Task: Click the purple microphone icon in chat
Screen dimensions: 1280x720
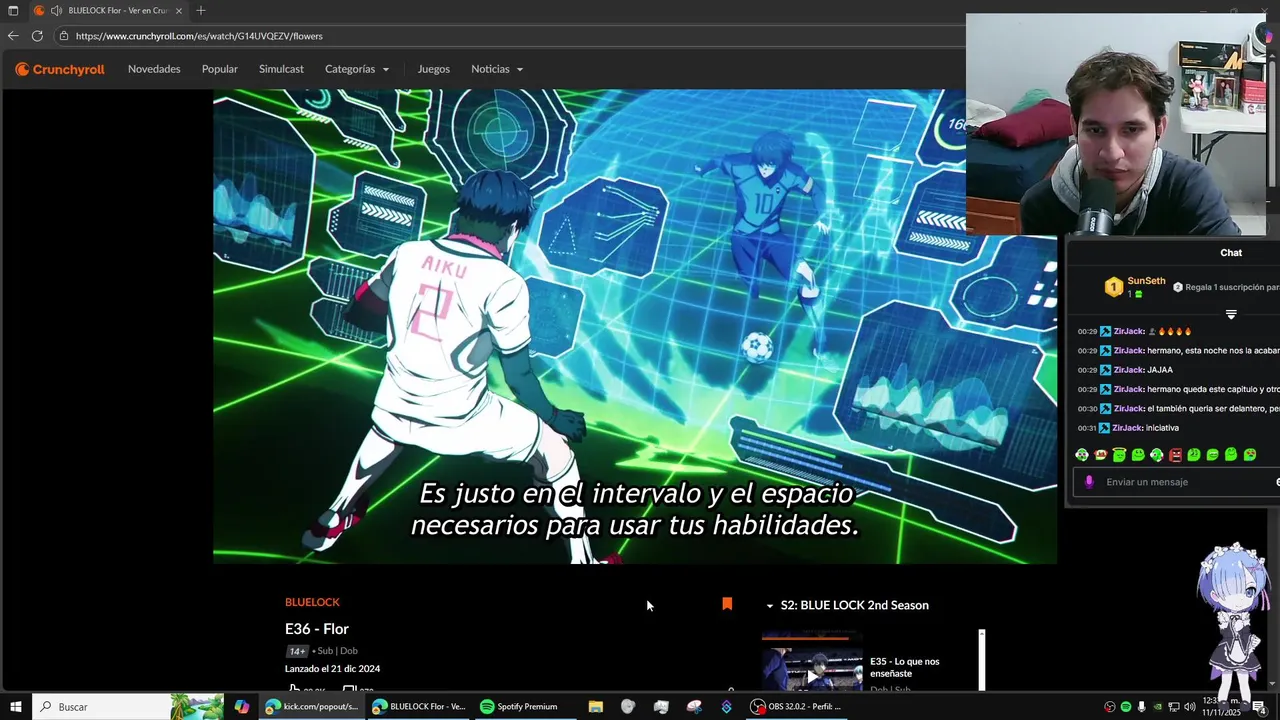Action: pyautogui.click(x=1090, y=482)
